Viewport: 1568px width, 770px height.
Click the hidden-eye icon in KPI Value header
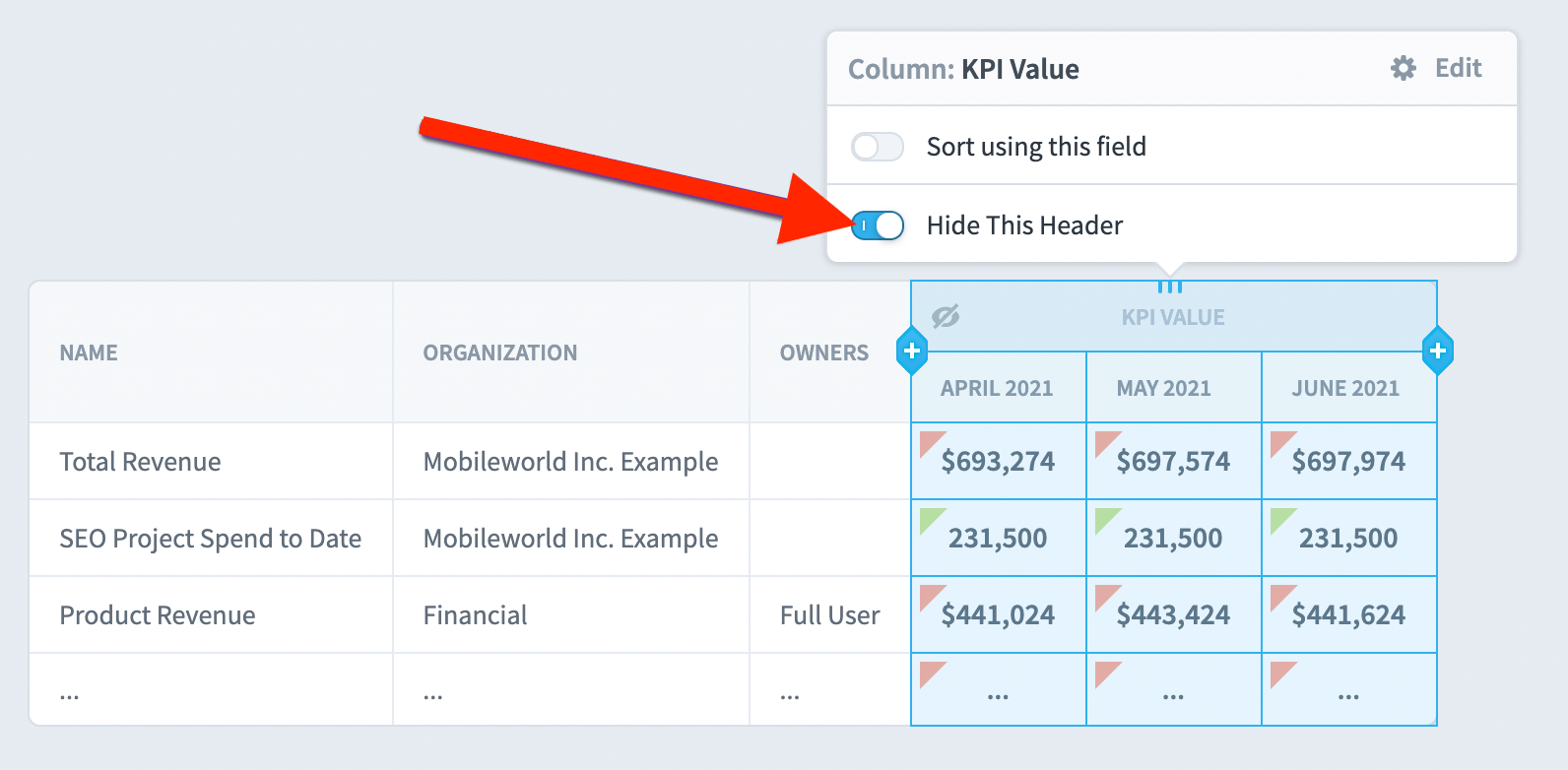[x=946, y=316]
